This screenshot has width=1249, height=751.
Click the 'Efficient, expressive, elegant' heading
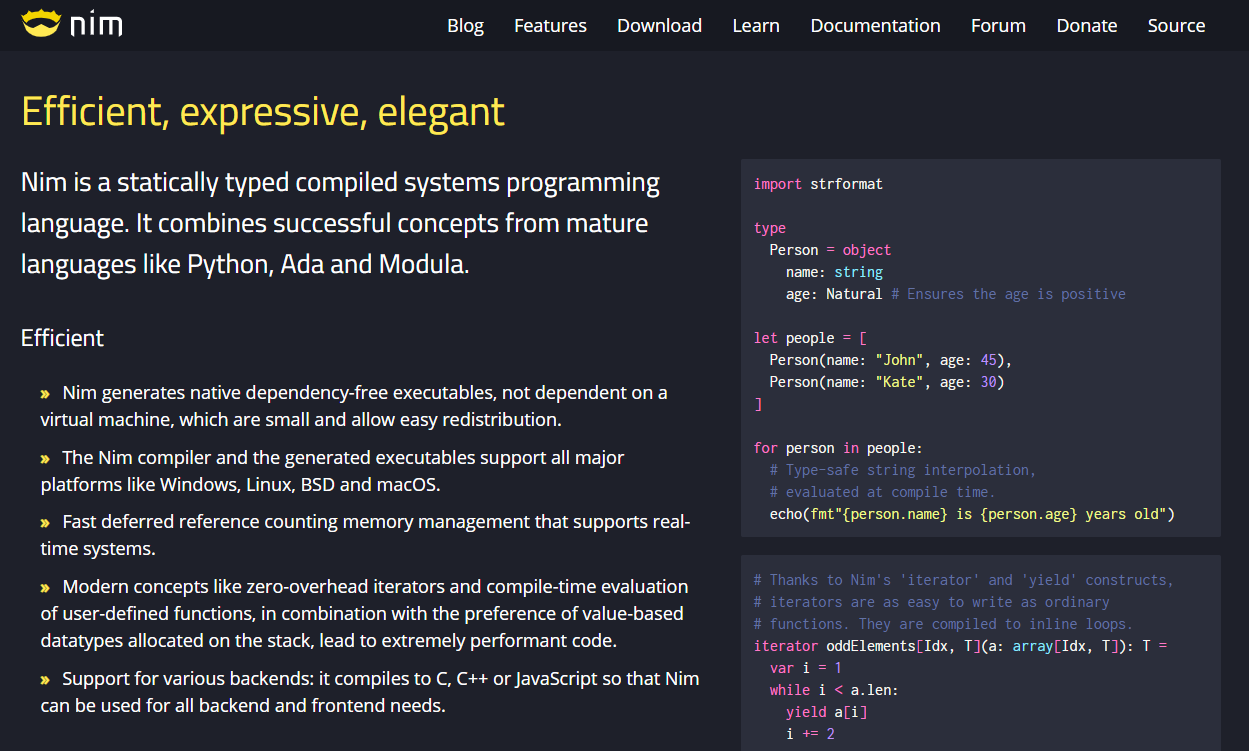coord(263,112)
